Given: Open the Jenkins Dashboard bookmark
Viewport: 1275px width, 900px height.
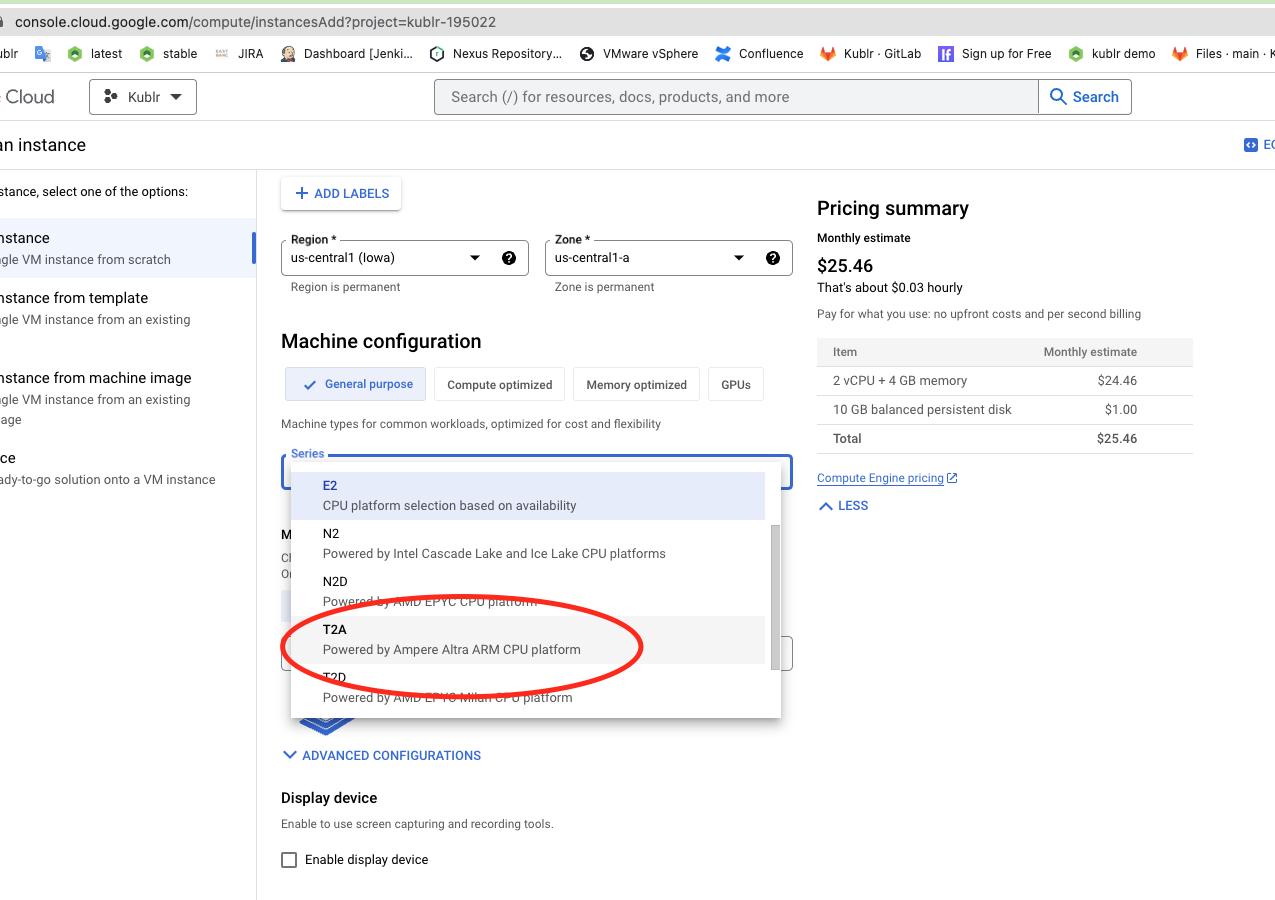Looking at the screenshot, I should 346,54.
